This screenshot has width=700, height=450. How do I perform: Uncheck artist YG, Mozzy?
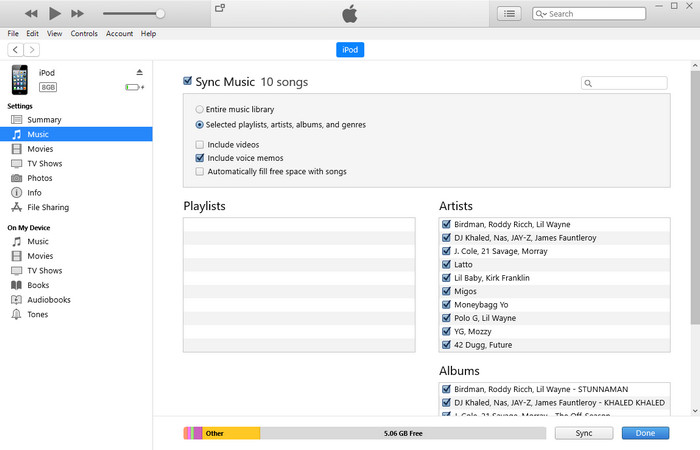(446, 331)
